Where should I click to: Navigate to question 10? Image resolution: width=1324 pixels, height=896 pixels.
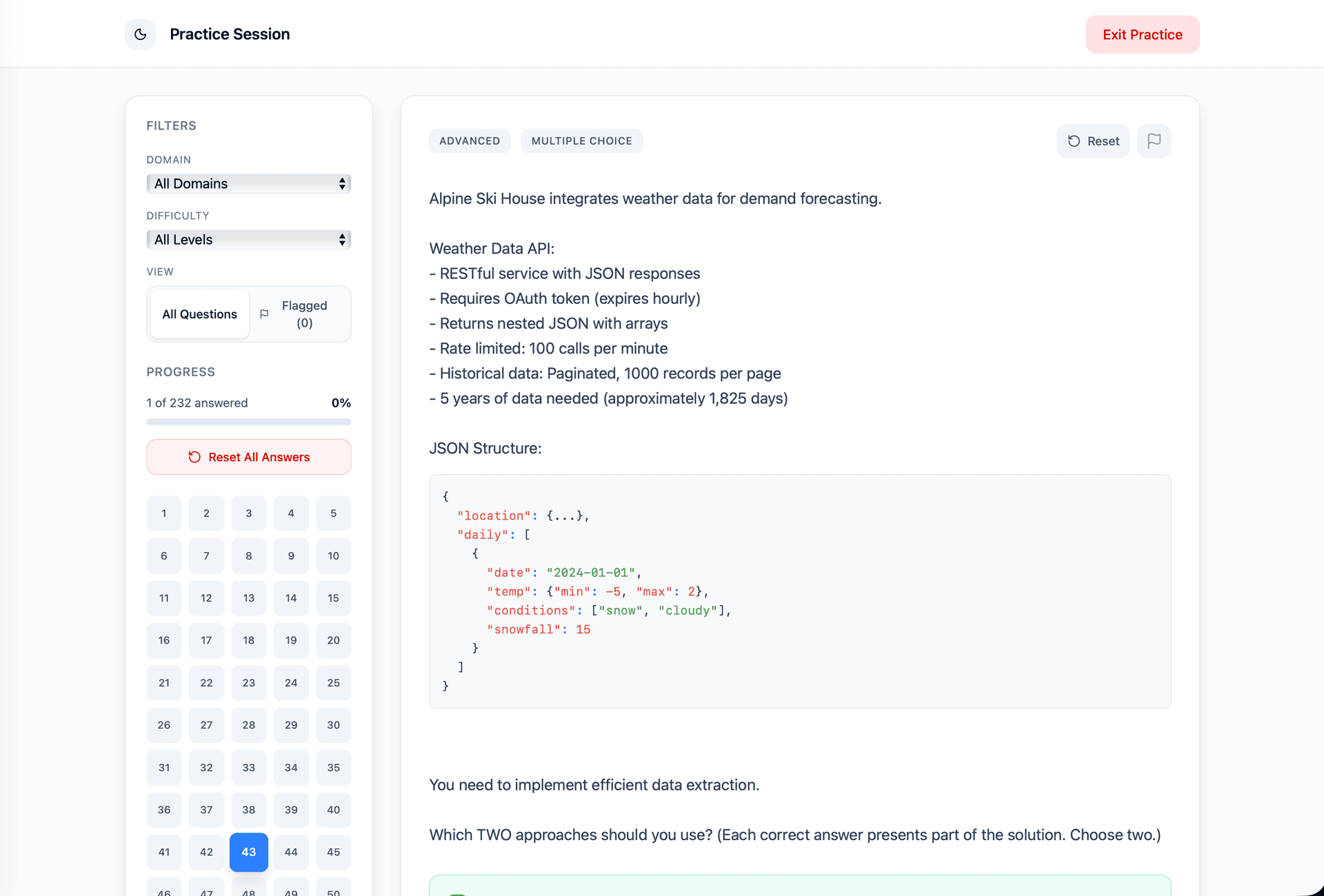[334, 556]
